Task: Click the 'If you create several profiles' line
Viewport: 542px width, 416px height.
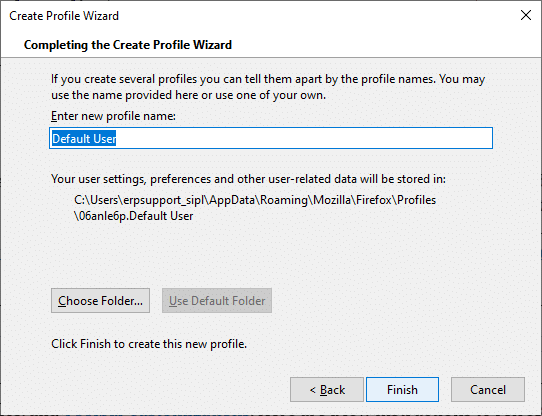Action: click(x=268, y=79)
